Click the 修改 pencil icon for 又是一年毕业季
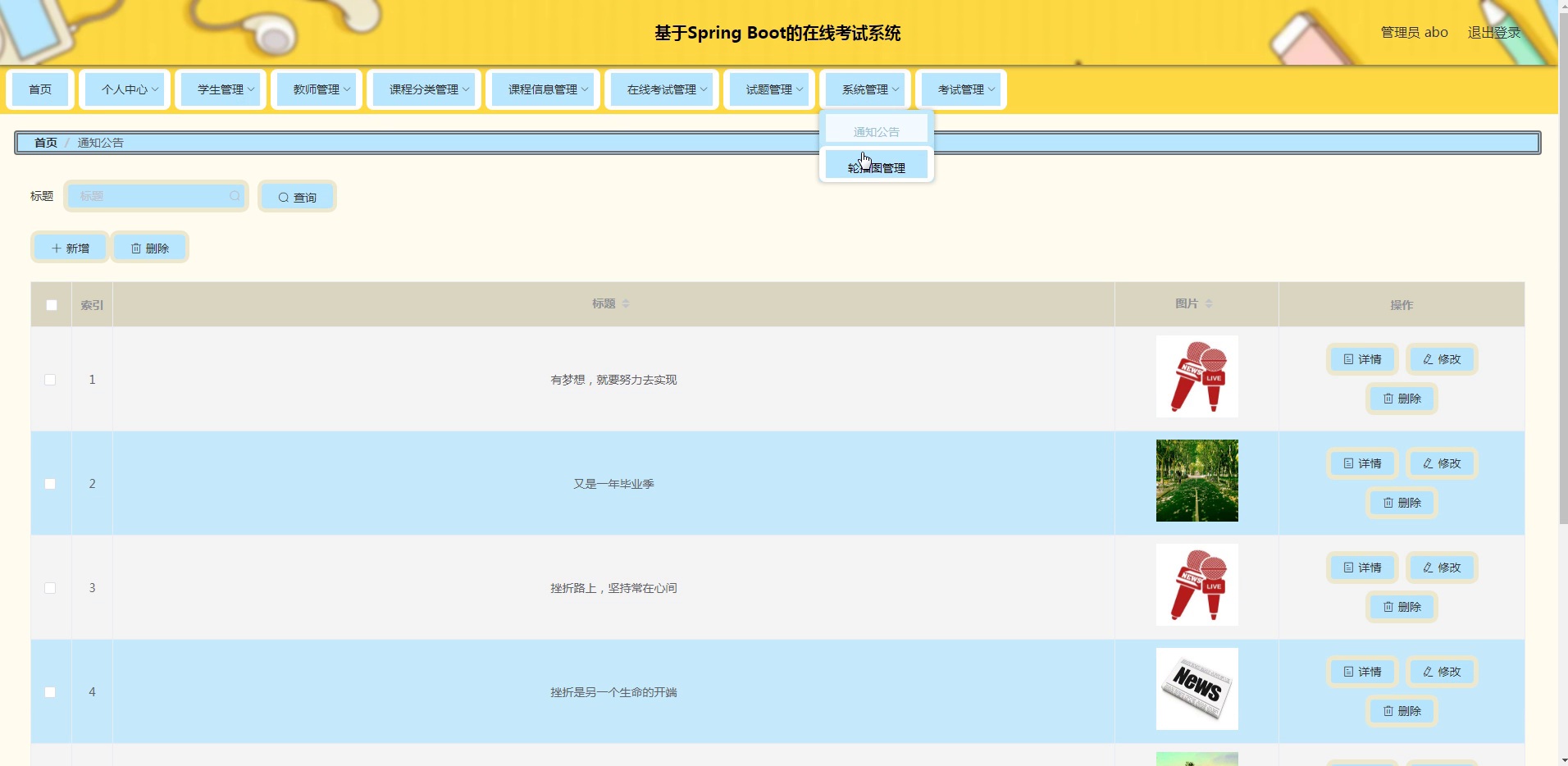The image size is (1568, 766). pos(1428,463)
